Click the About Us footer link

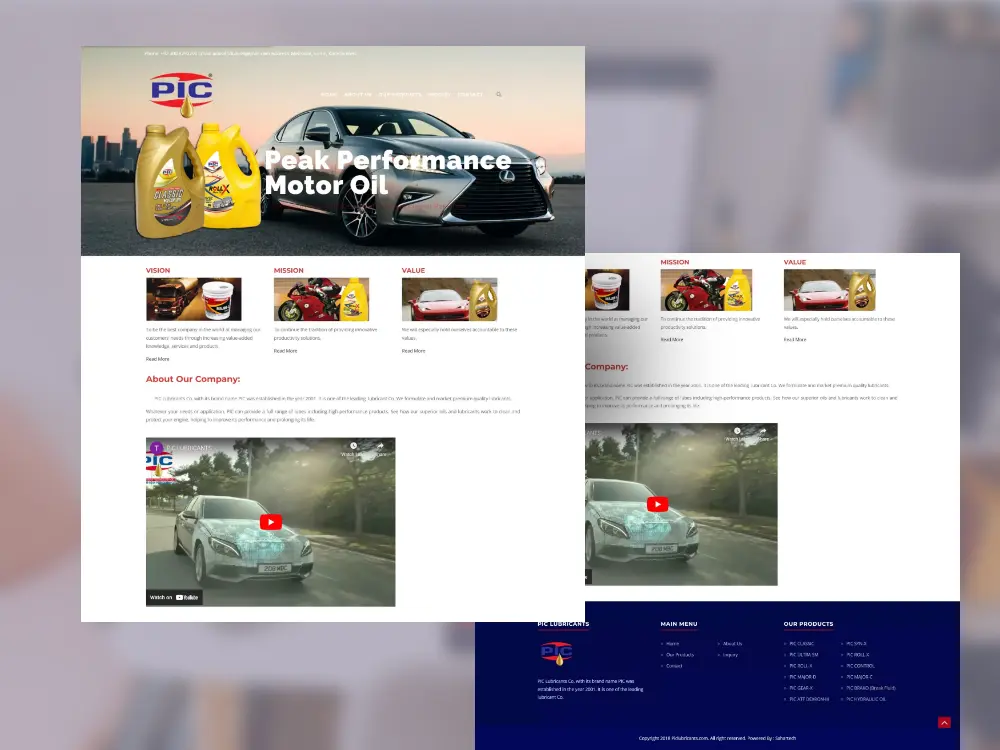[732, 644]
